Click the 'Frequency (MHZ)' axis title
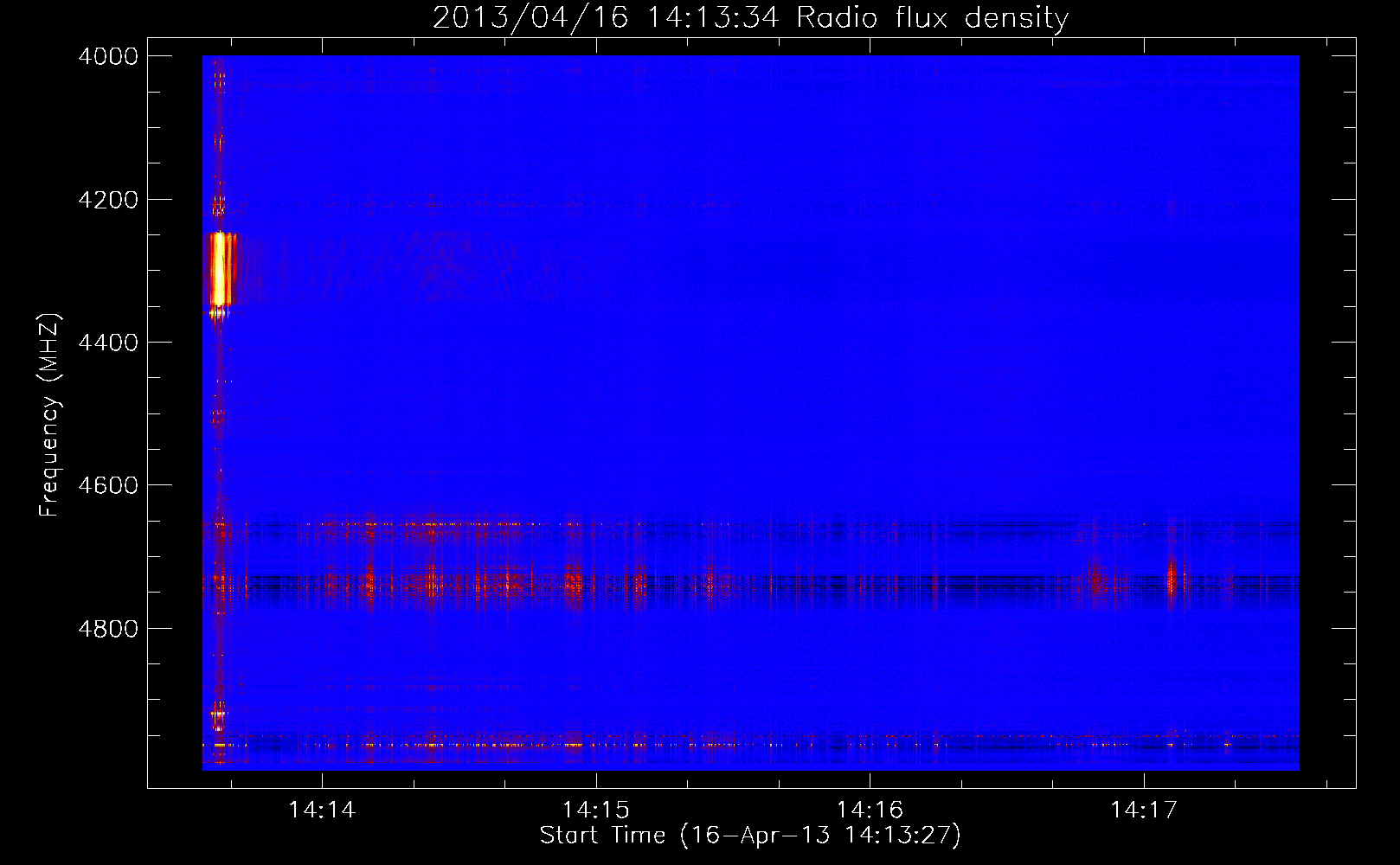 (50, 415)
